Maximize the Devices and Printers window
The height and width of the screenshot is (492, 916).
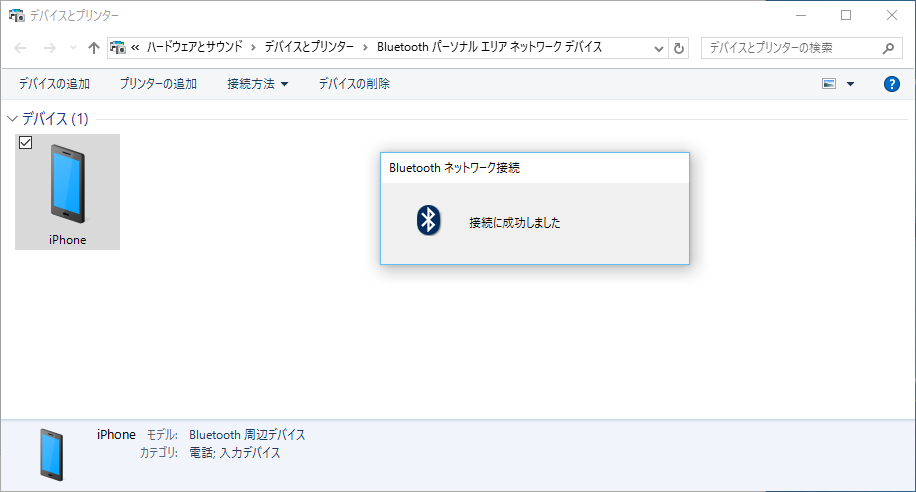[x=846, y=15]
